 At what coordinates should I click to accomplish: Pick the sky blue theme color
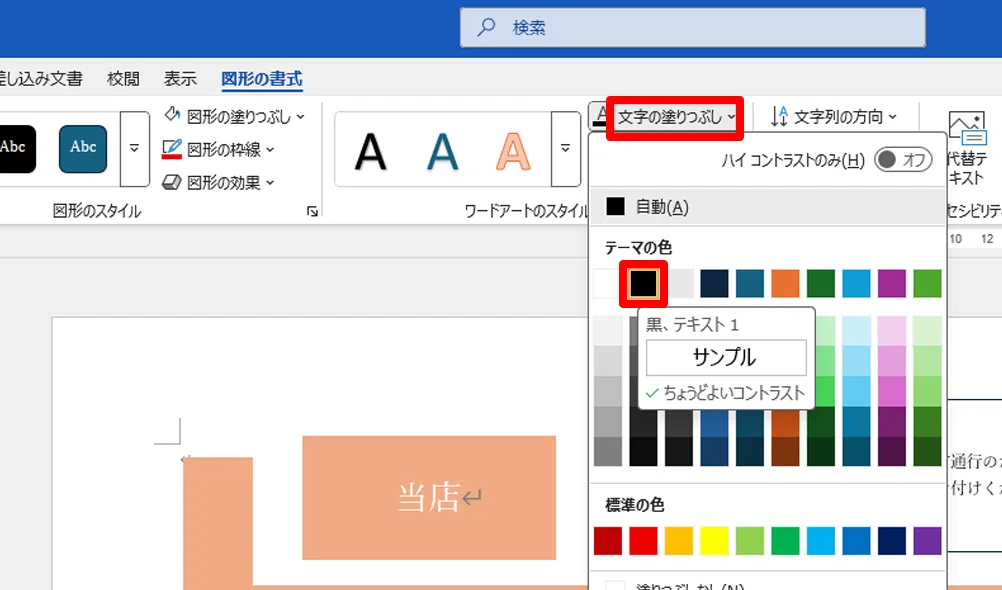coord(856,284)
